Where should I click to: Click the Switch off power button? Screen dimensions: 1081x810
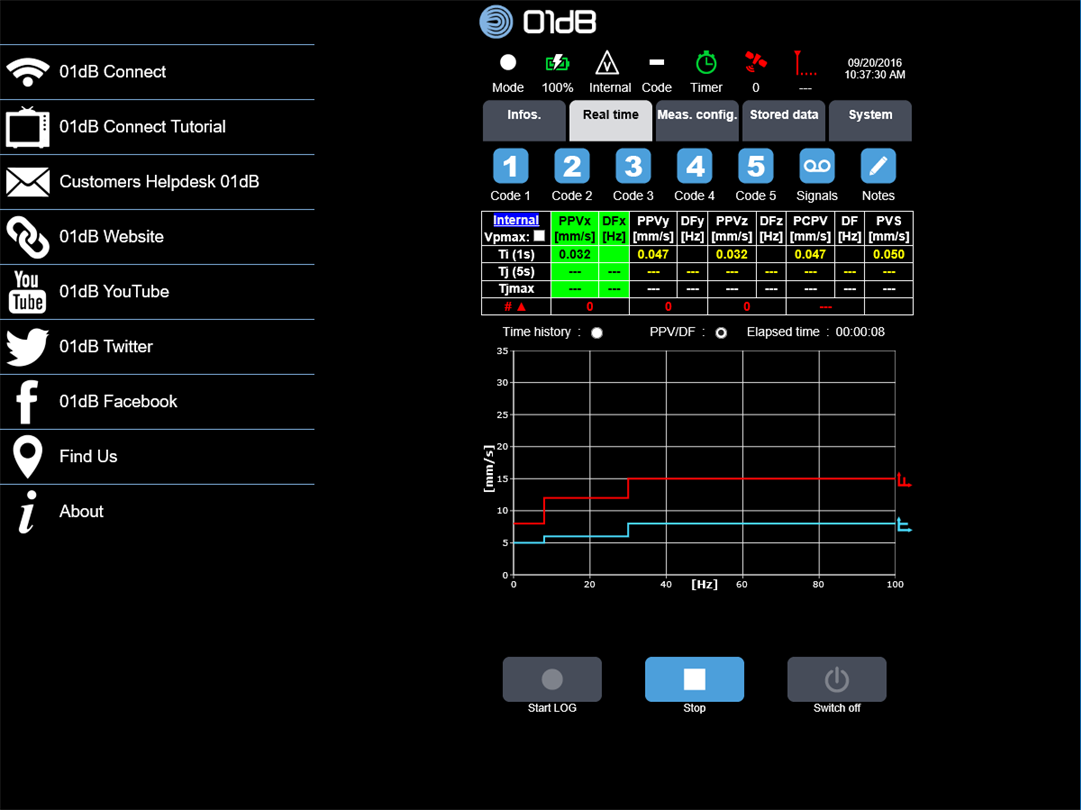pos(837,679)
